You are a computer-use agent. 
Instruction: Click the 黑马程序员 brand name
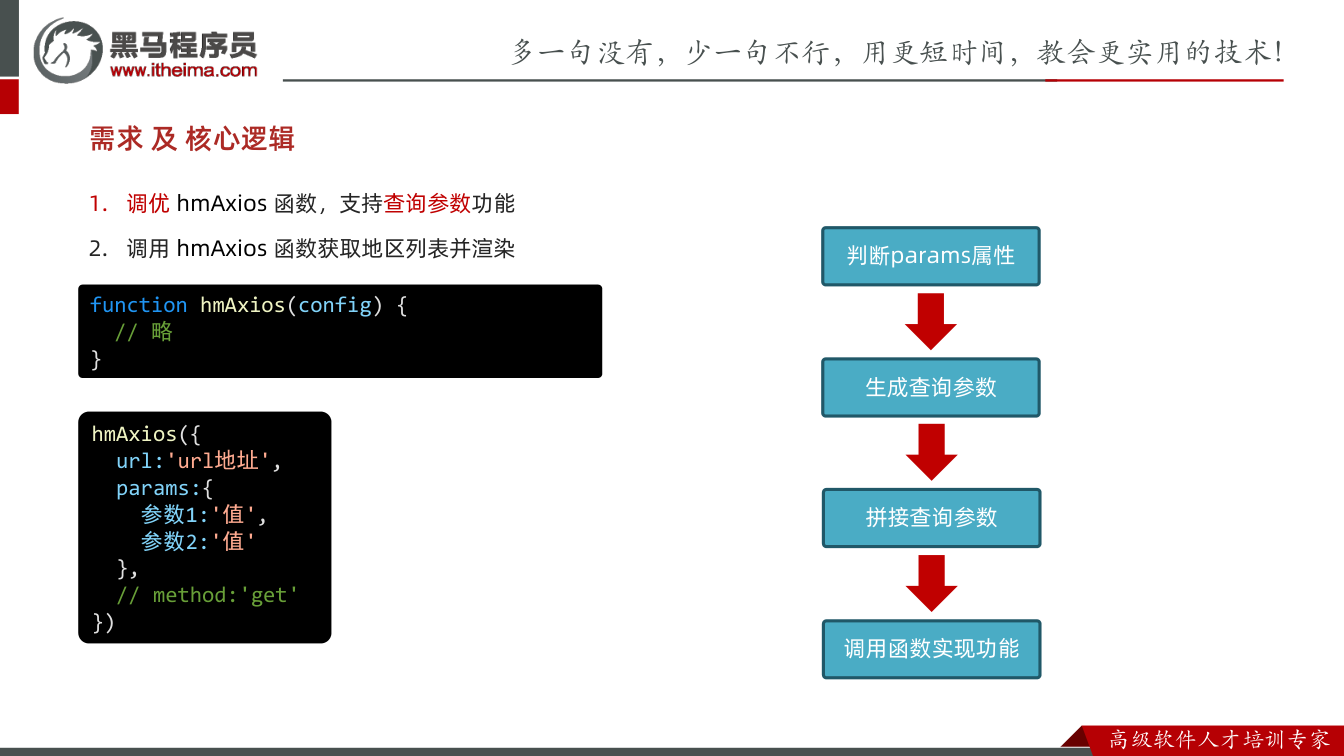coord(183,43)
